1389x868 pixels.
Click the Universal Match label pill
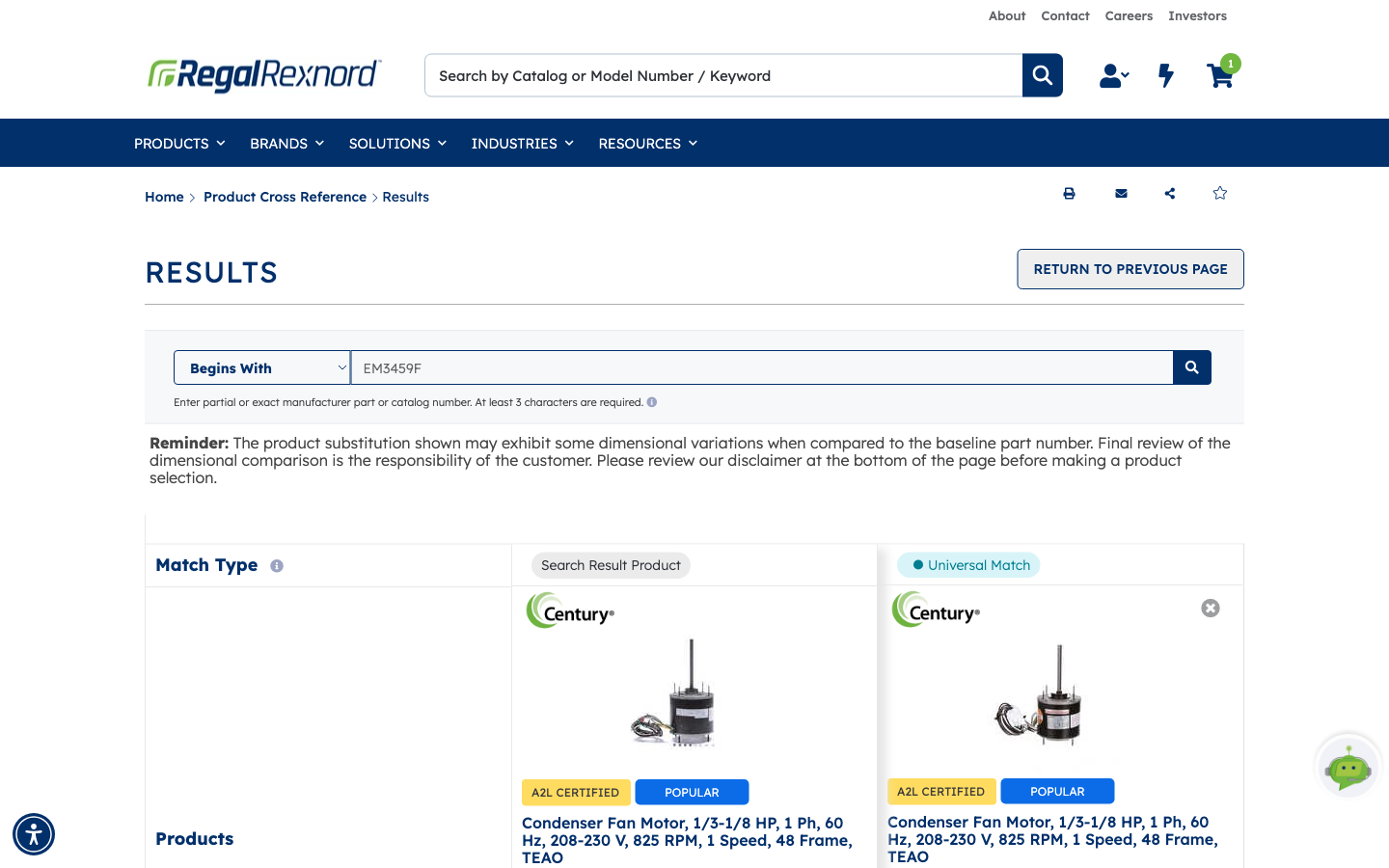968,565
